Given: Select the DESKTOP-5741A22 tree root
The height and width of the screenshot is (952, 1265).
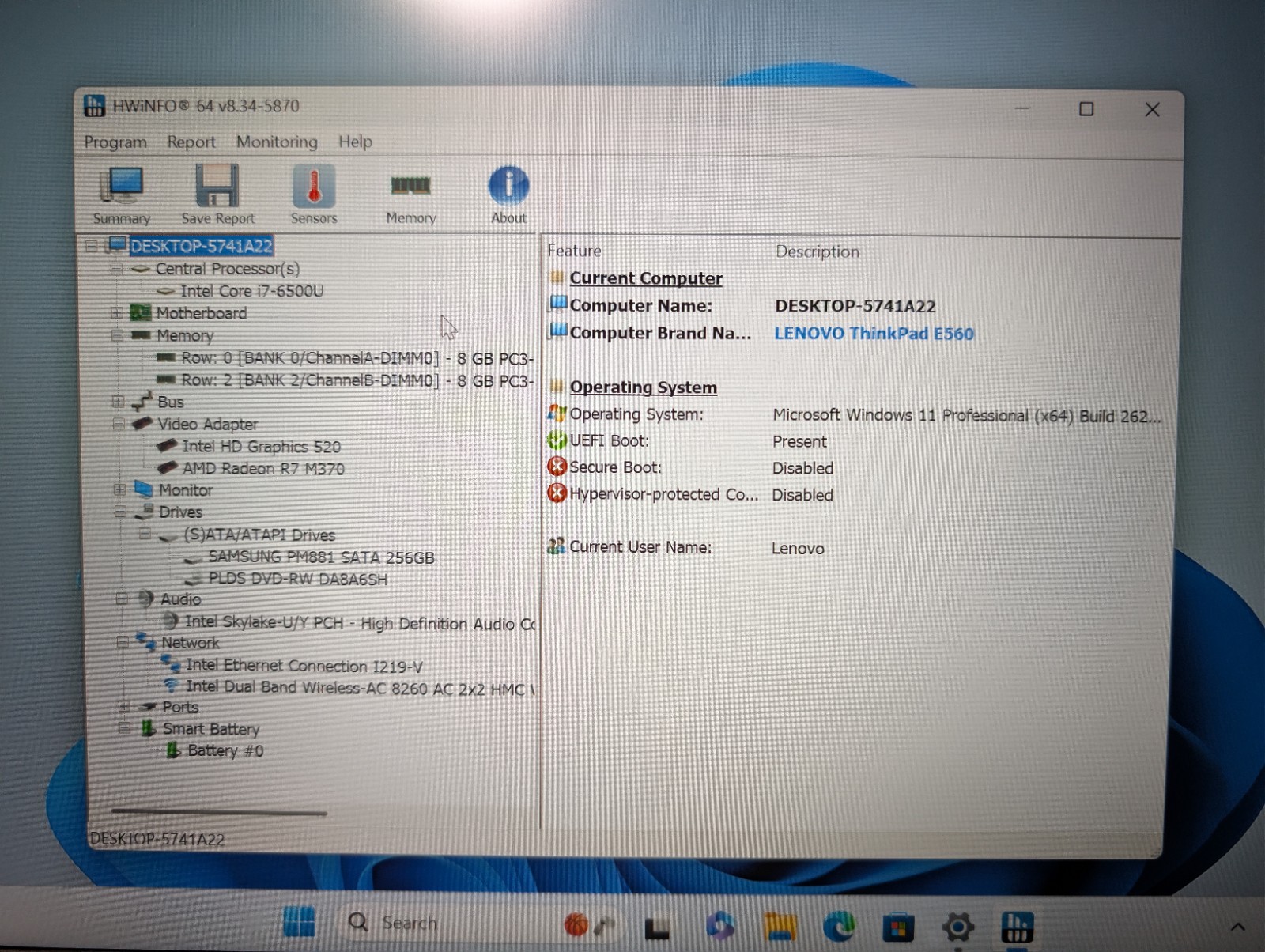Looking at the screenshot, I should (x=201, y=246).
